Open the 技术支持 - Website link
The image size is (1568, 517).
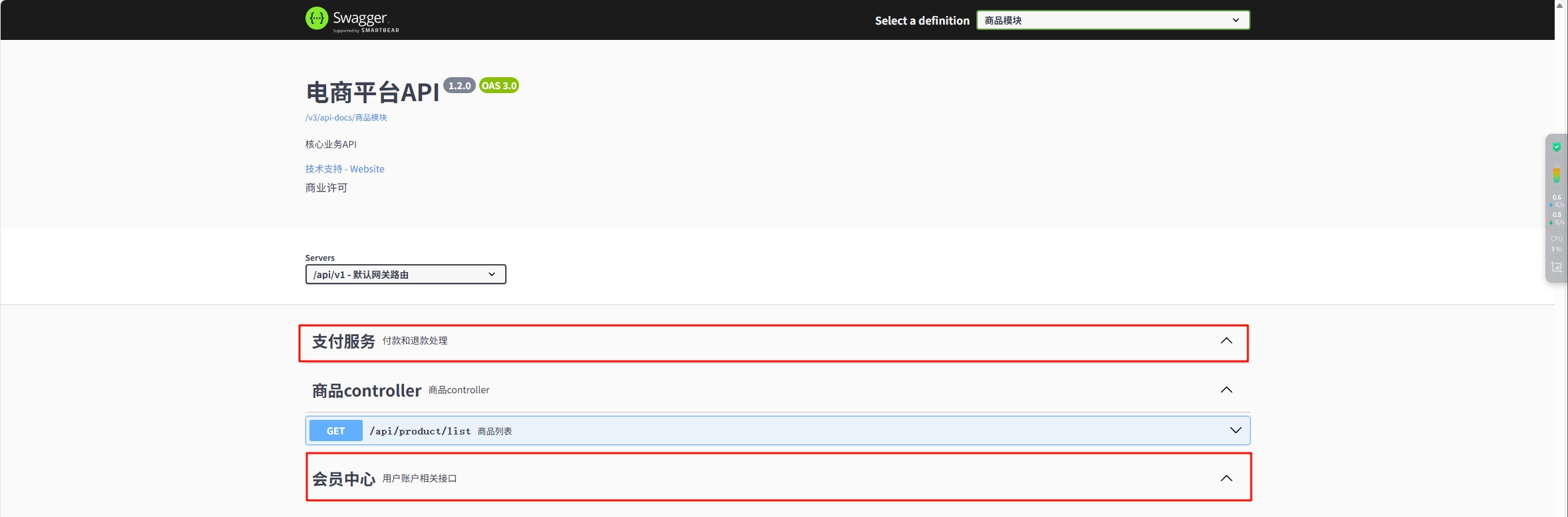pos(345,169)
